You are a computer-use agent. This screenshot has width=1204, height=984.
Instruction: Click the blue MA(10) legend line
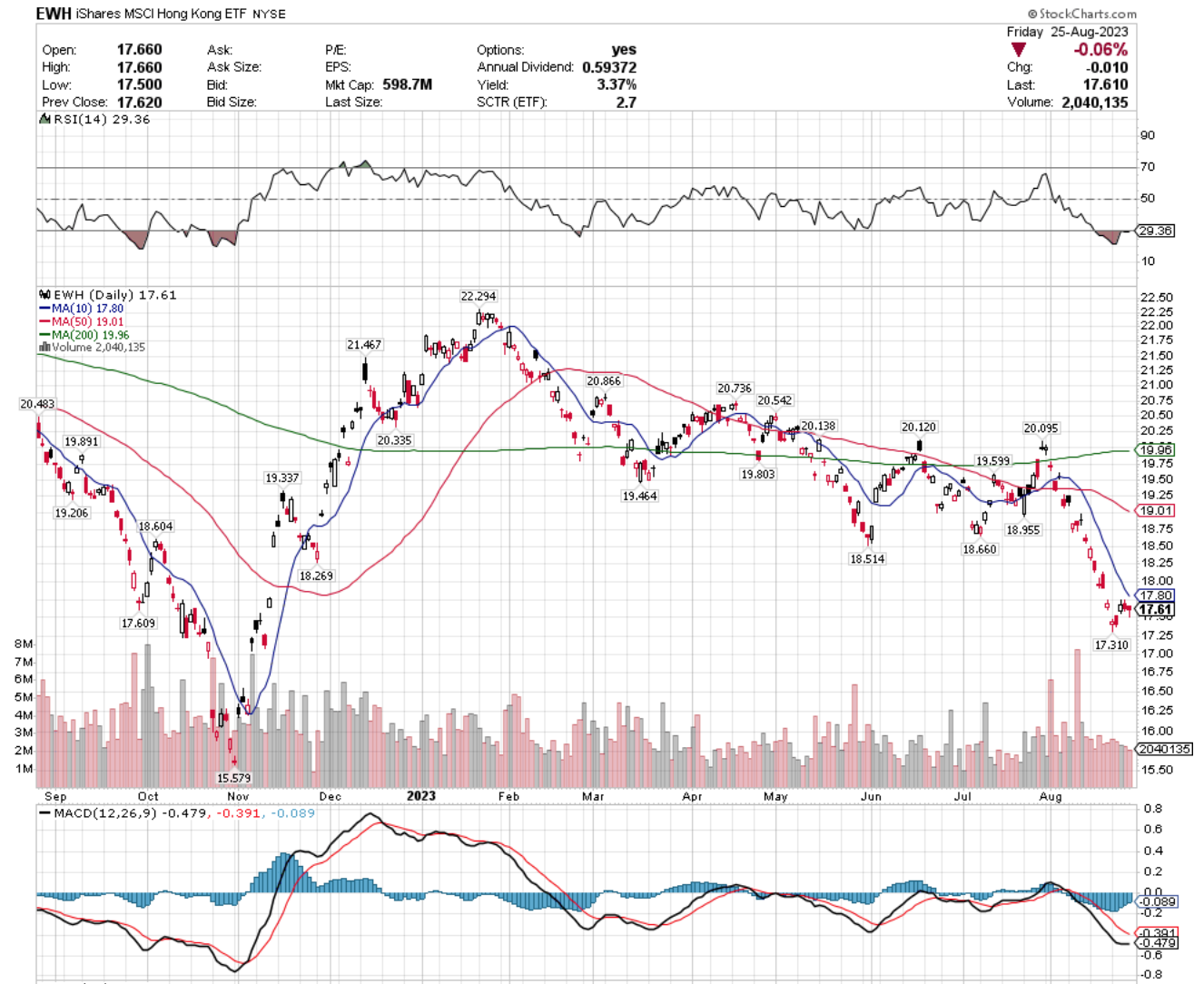pos(44,309)
